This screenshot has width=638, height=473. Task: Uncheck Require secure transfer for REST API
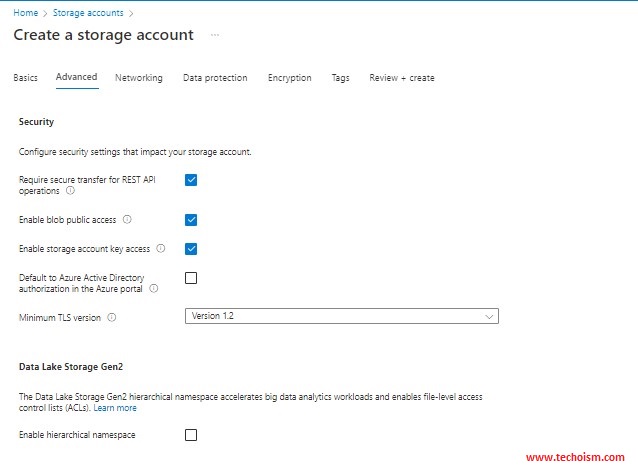coord(191,180)
